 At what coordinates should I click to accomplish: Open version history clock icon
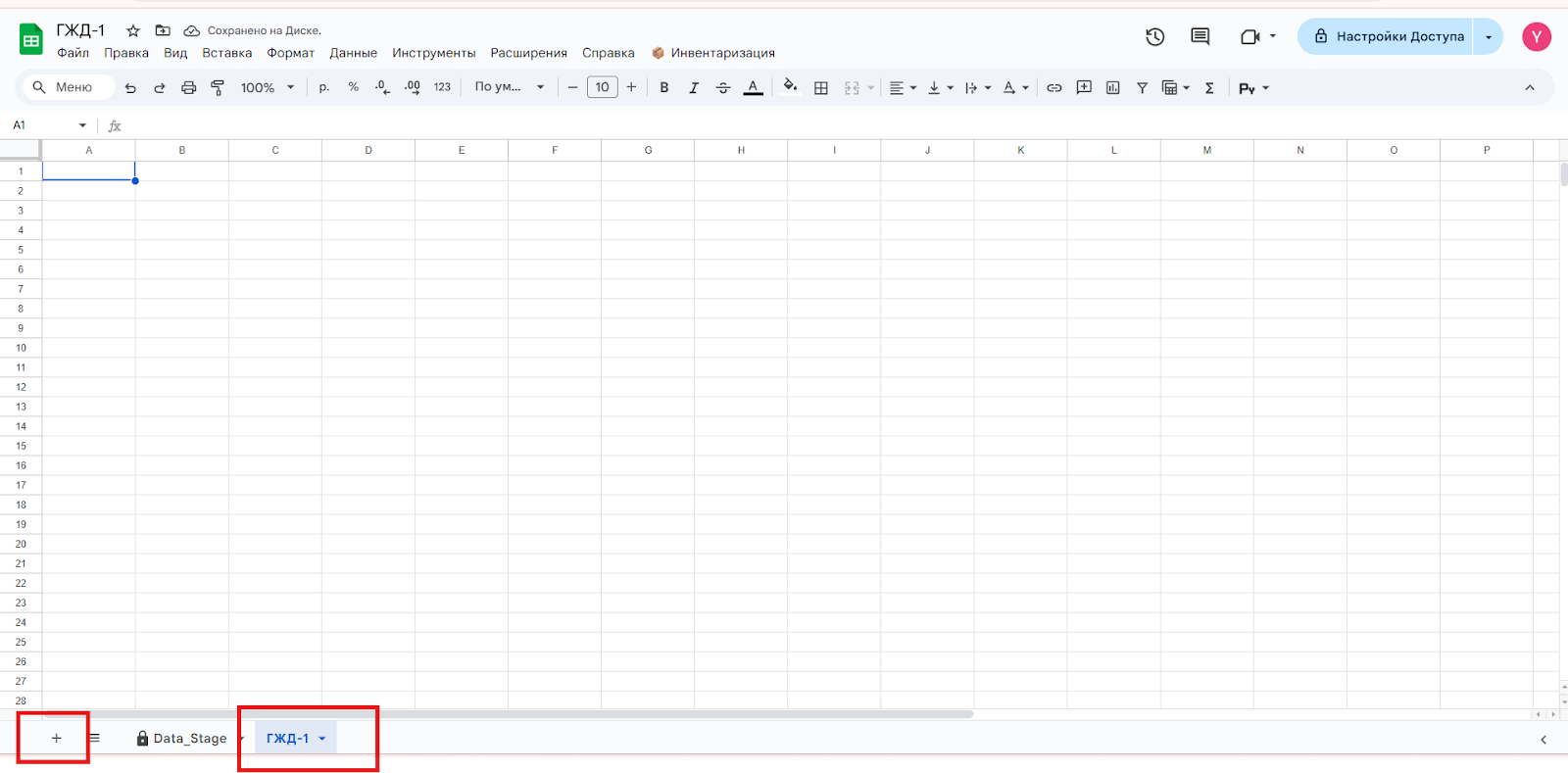click(1155, 36)
